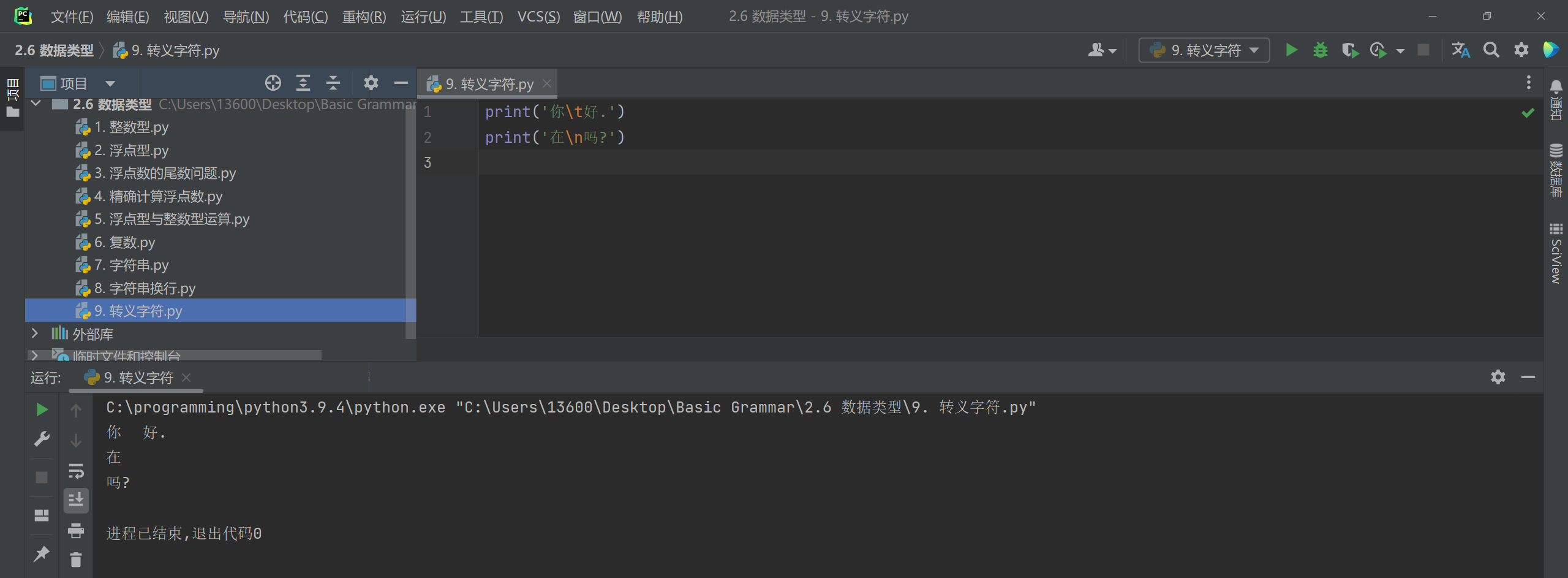Open 通知 sidebar tool window
The height and width of the screenshot is (578, 1568).
(1556, 99)
